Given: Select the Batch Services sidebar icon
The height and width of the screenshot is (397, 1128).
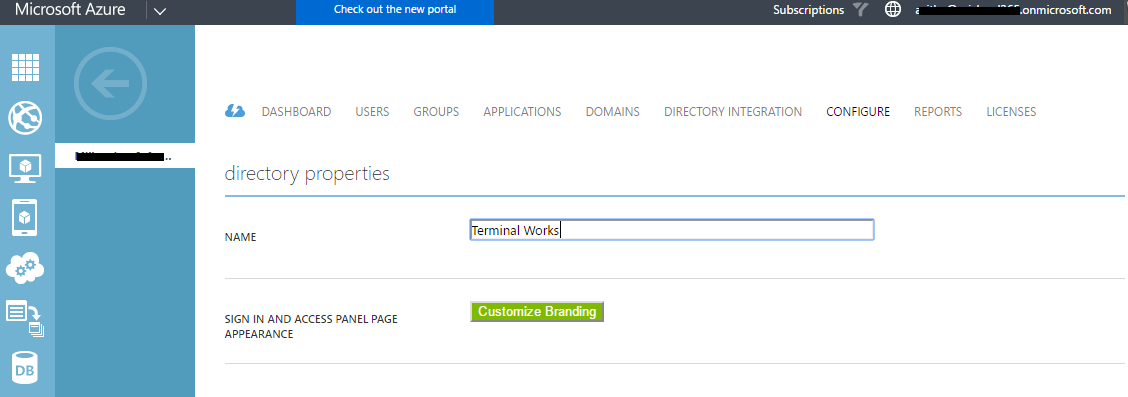Looking at the screenshot, I should tap(25, 318).
